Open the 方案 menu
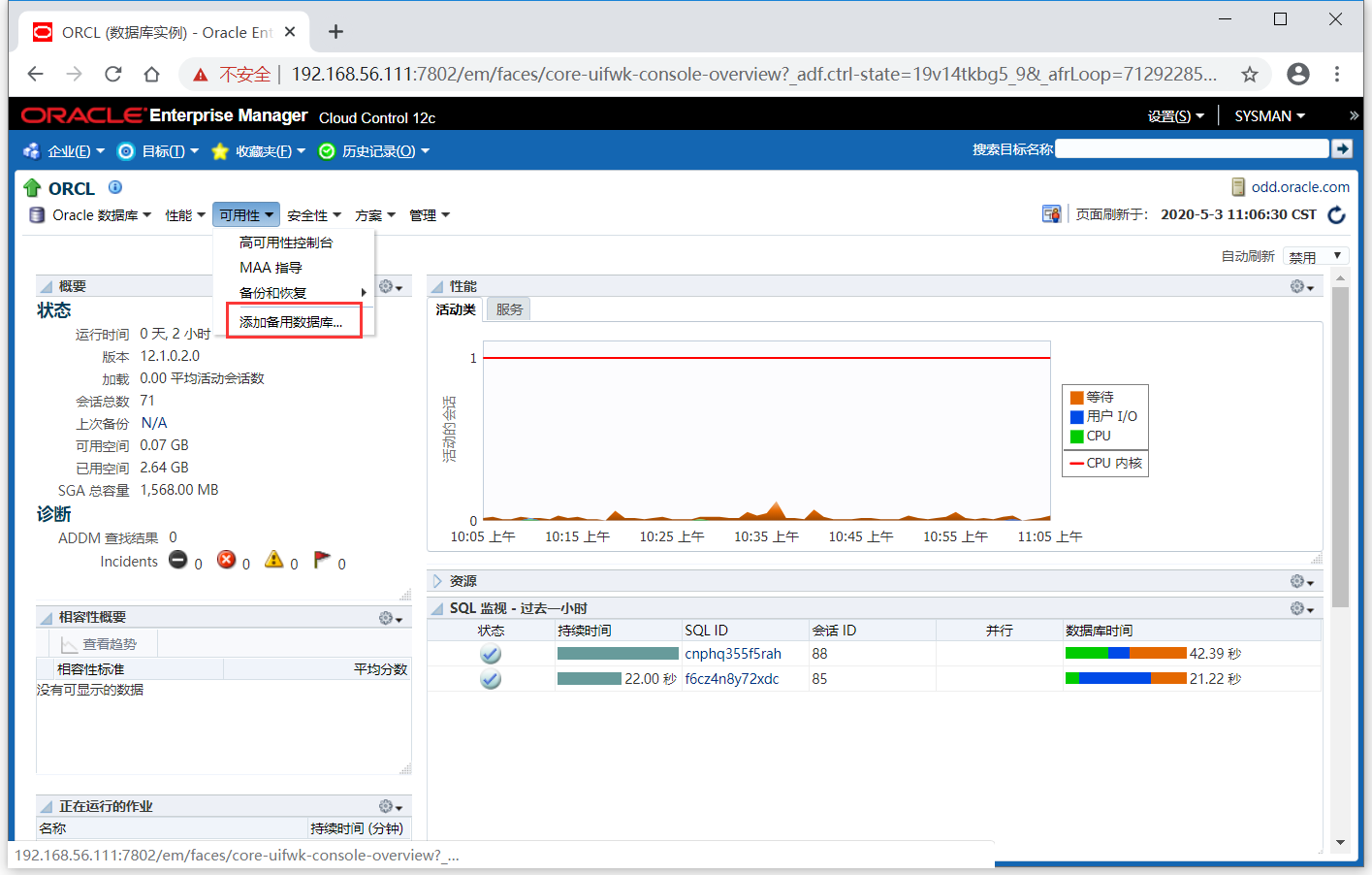Screen dimensions: 1372x875 (375, 215)
